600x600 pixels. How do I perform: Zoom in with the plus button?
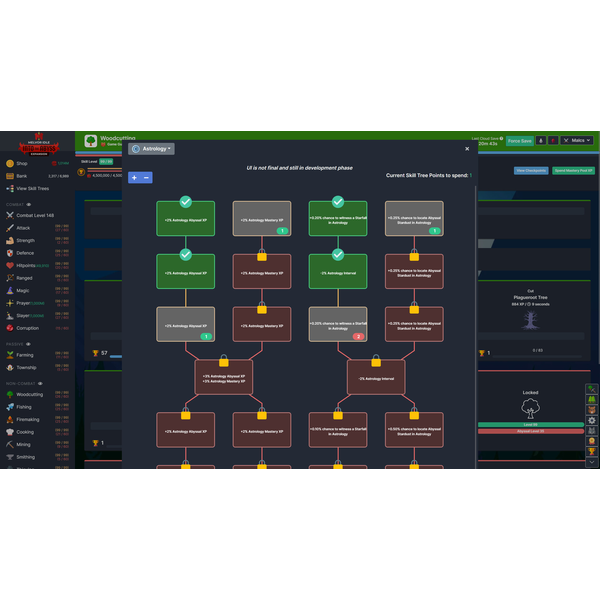(x=134, y=177)
